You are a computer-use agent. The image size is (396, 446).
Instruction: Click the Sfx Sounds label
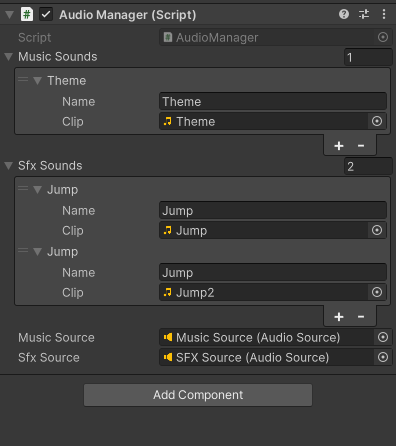pos(50,166)
